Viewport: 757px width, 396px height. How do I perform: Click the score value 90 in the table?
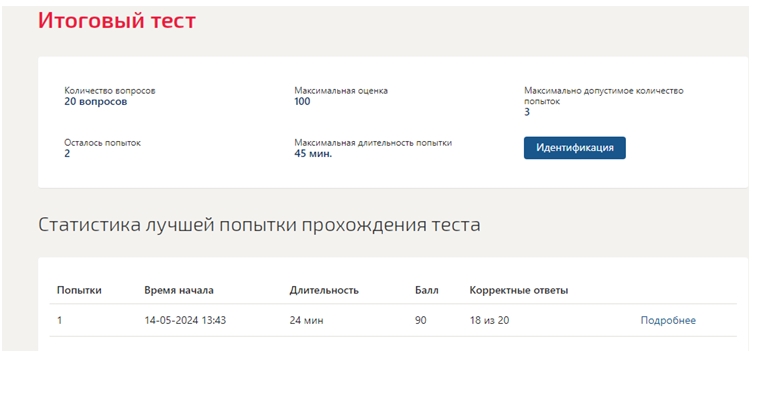coord(421,320)
